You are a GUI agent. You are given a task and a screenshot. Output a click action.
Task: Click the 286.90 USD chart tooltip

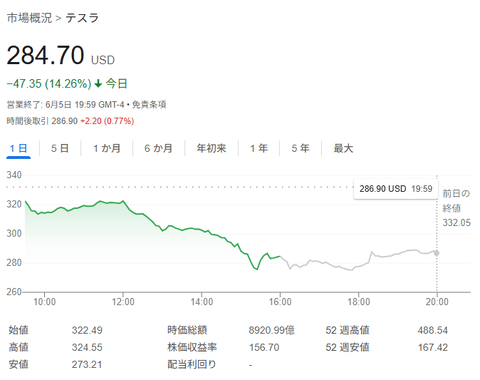click(x=396, y=189)
